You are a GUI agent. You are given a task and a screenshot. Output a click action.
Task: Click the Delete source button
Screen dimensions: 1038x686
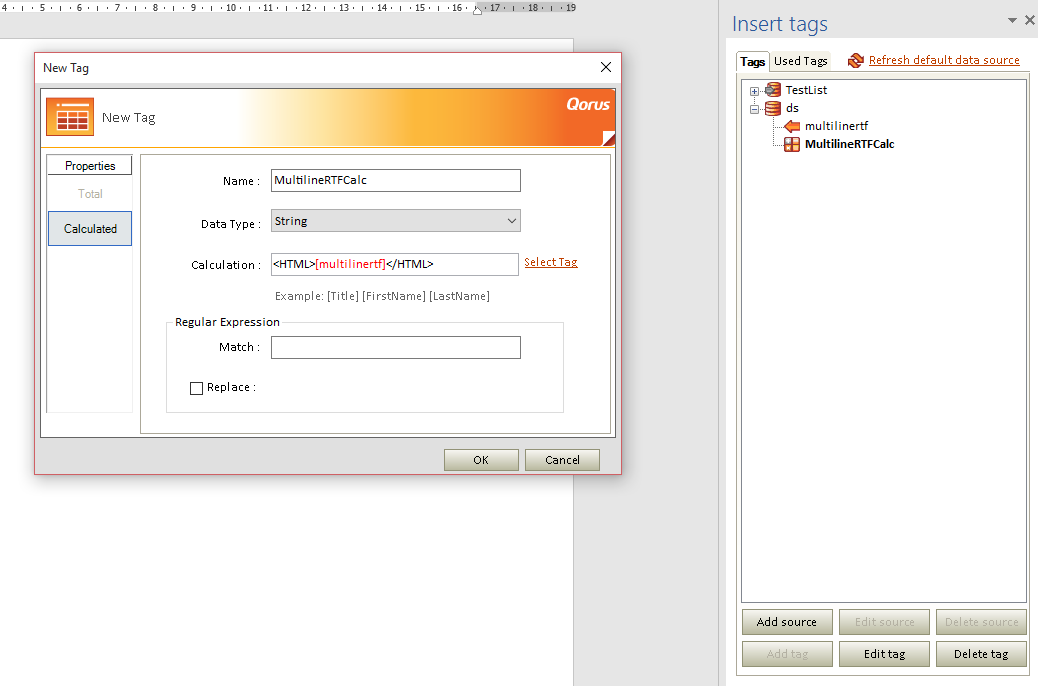pos(981,622)
